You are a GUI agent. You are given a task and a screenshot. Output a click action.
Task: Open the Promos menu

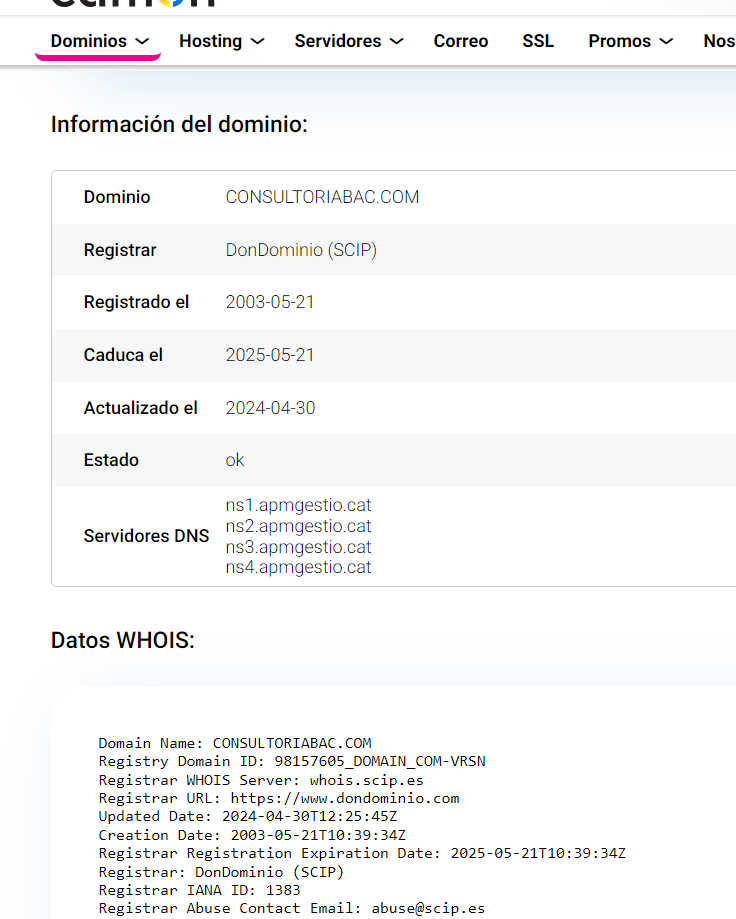click(x=631, y=41)
